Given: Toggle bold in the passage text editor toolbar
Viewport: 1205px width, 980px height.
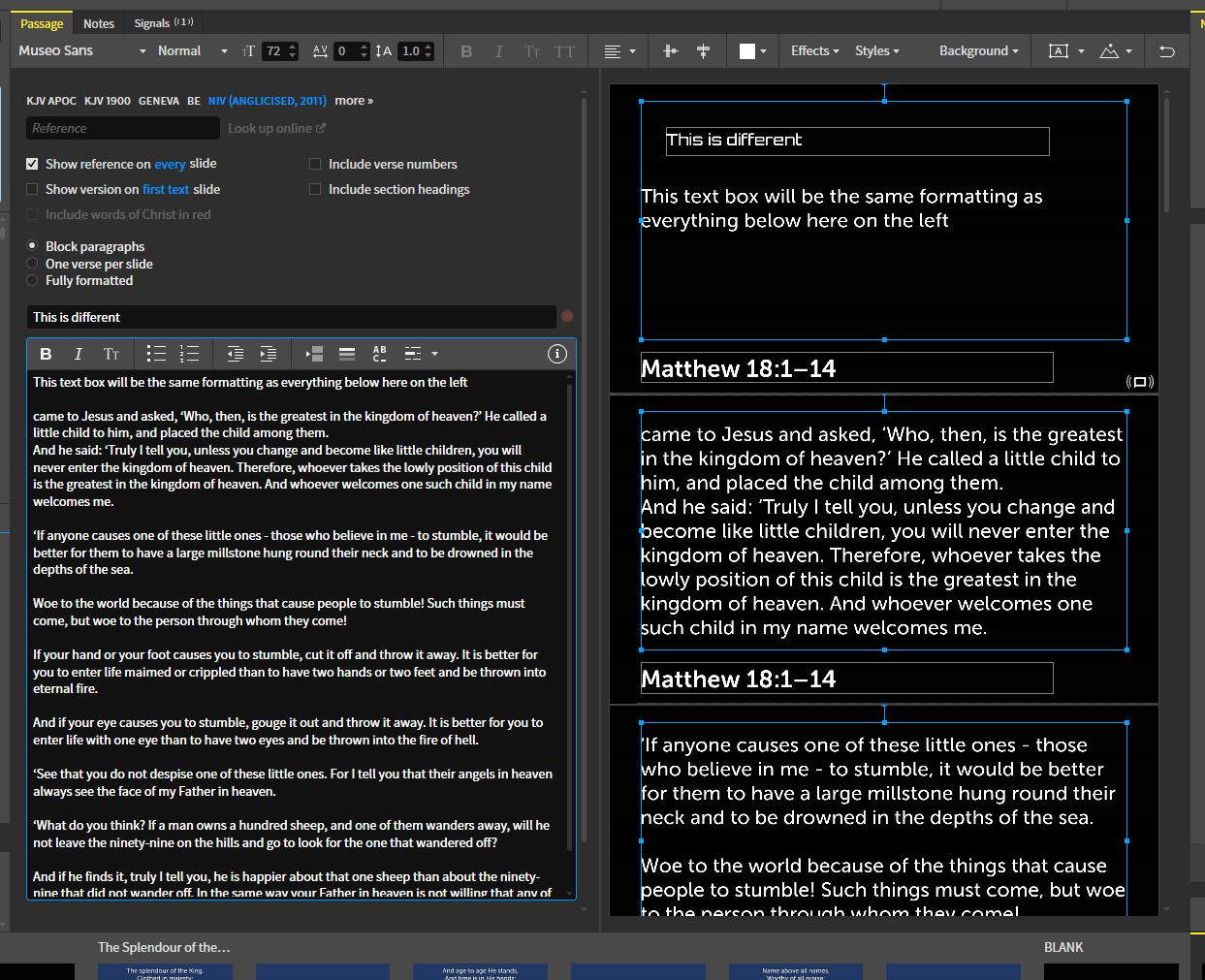Looking at the screenshot, I should (x=46, y=354).
